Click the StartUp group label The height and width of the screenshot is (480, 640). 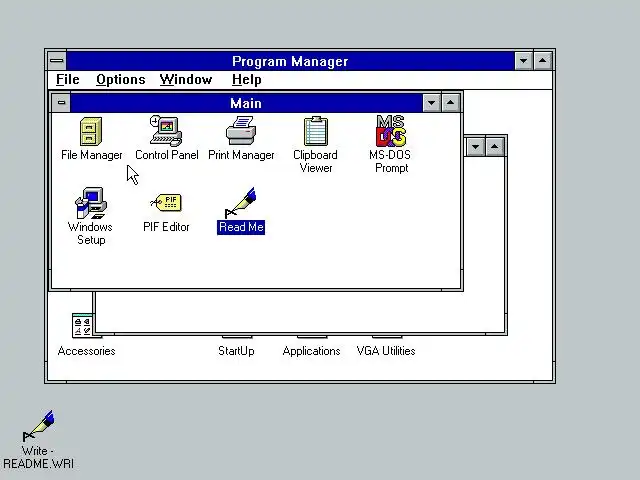point(236,351)
